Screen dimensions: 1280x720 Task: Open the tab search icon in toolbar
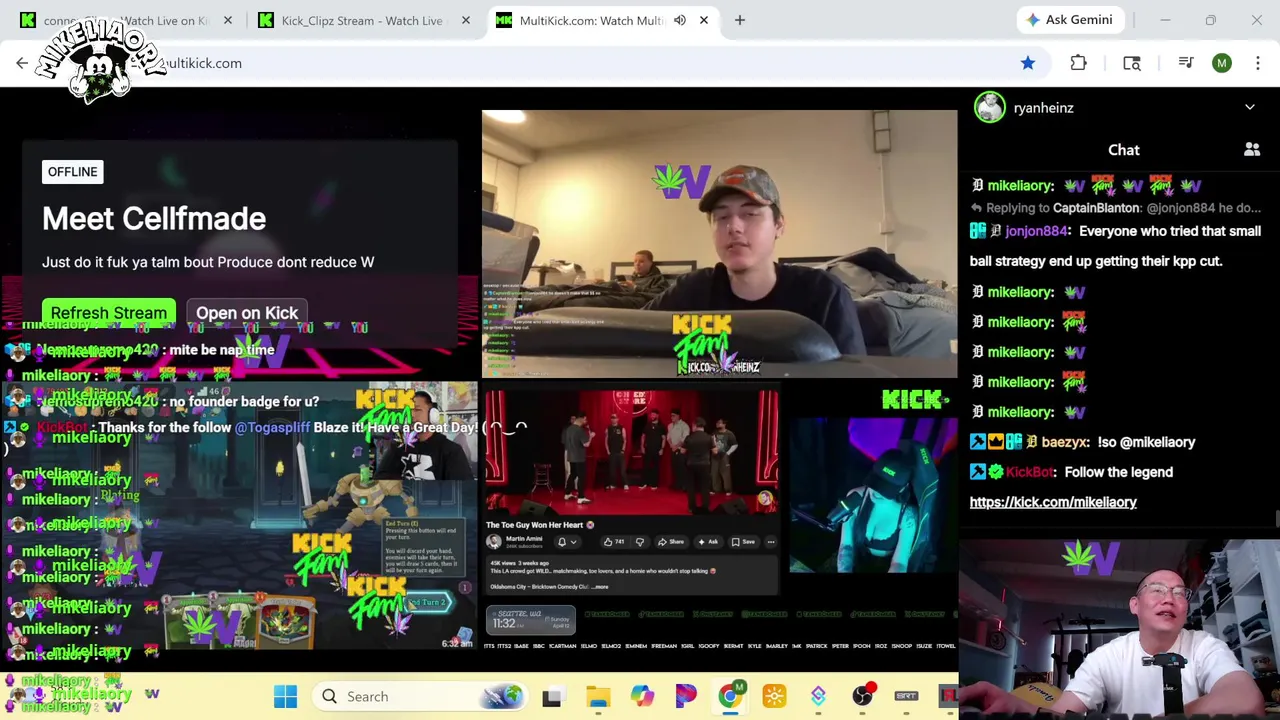click(x=1132, y=63)
